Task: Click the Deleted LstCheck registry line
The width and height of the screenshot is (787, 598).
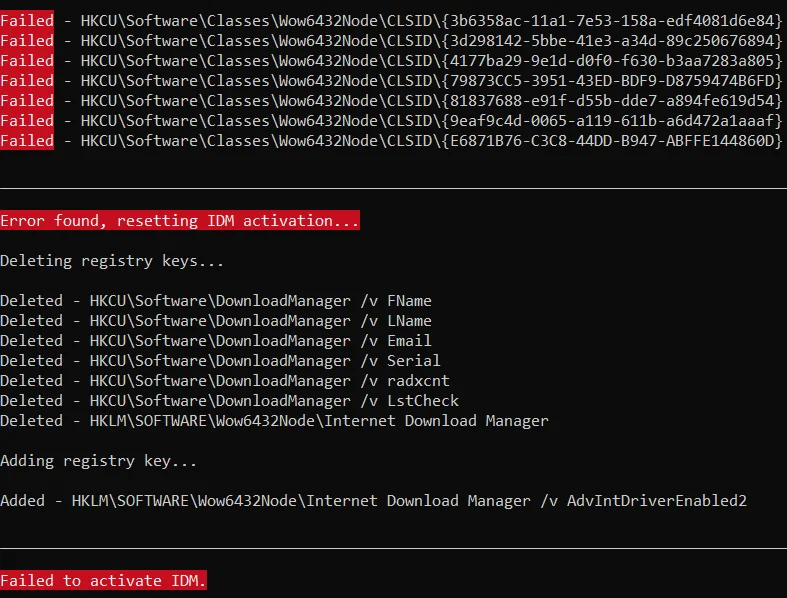Action: 229,401
